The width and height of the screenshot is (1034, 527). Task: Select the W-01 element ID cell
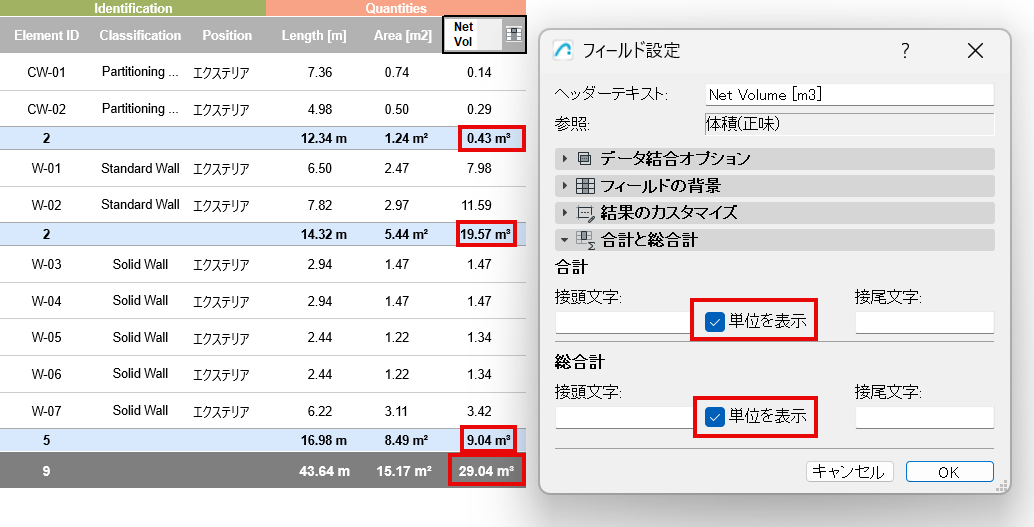46,168
